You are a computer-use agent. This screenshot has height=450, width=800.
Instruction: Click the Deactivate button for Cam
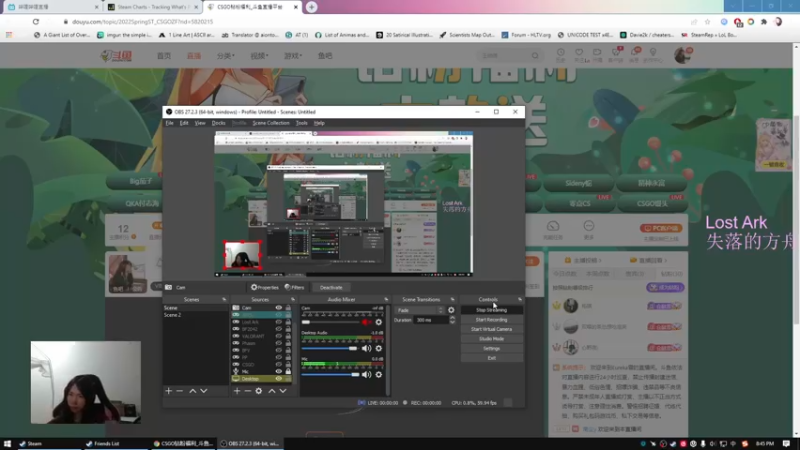point(331,288)
